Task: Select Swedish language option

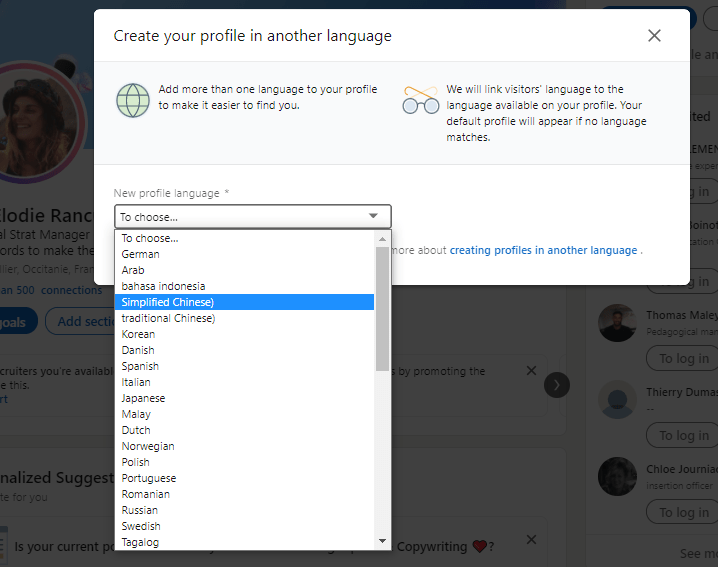Action: [245, 527]
